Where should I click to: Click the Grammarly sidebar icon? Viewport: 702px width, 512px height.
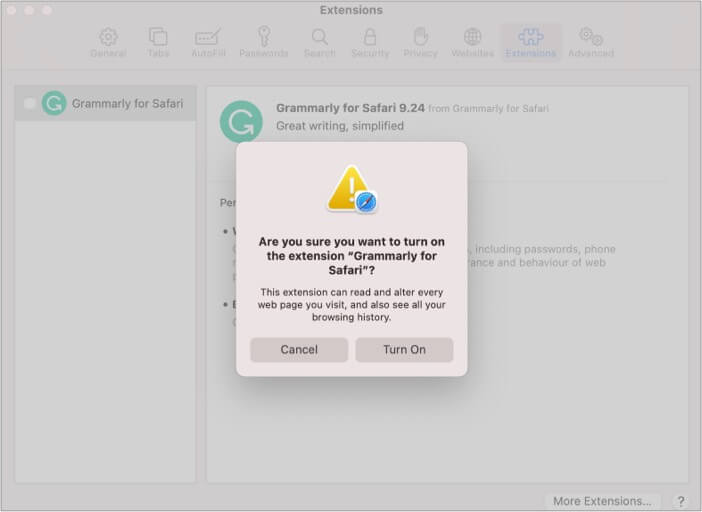[x=54, y=103]
